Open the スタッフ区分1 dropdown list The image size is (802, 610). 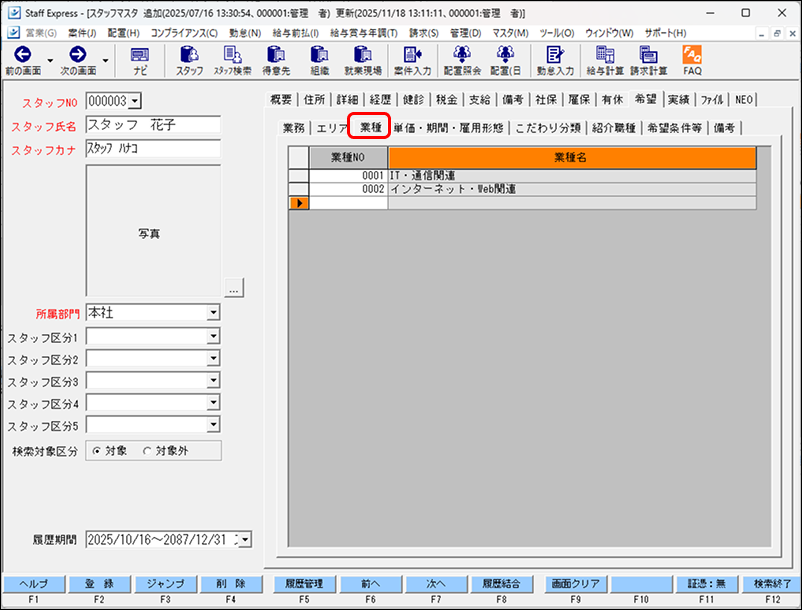[213, 338]
